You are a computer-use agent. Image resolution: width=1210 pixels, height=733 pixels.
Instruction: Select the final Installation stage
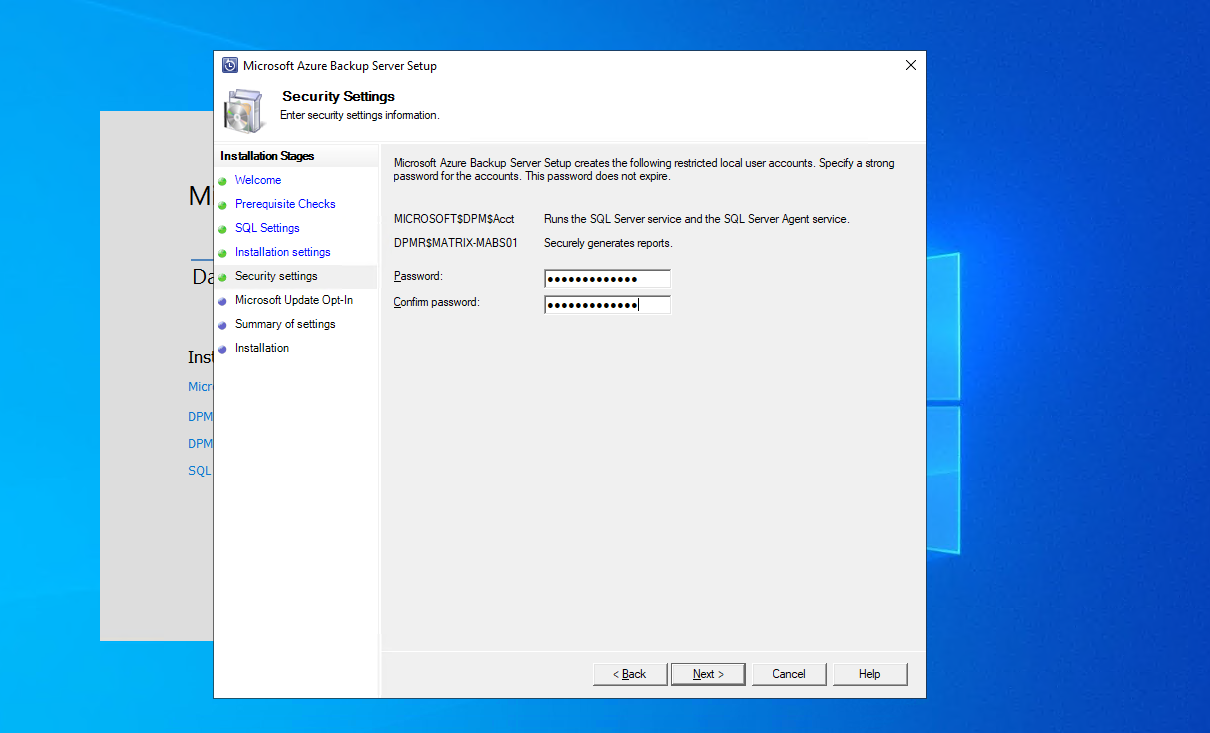(x=262, y=348)
